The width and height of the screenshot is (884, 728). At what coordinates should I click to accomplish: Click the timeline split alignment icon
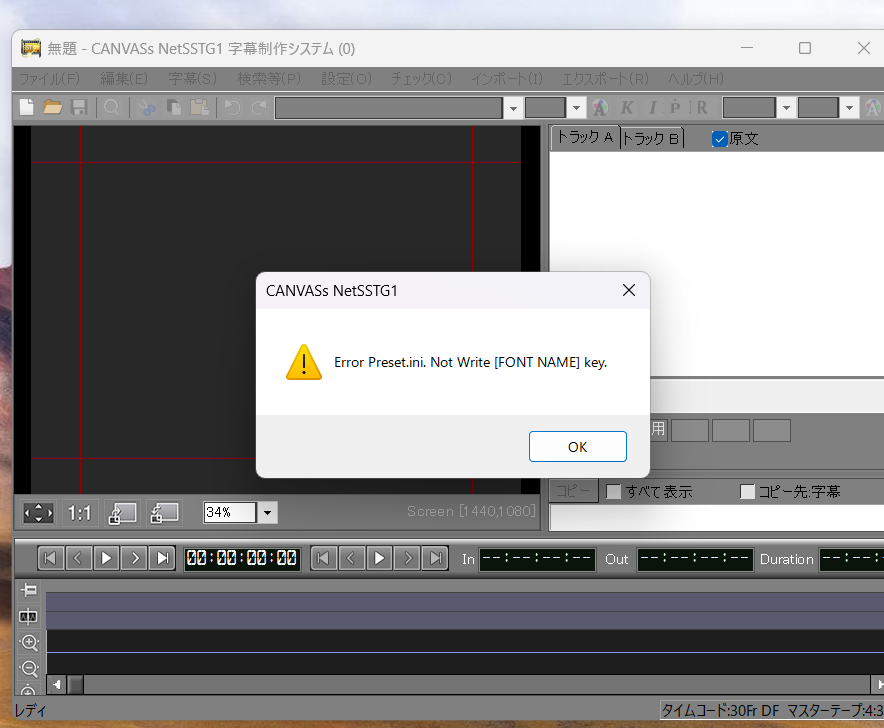[x=29, y=616]
